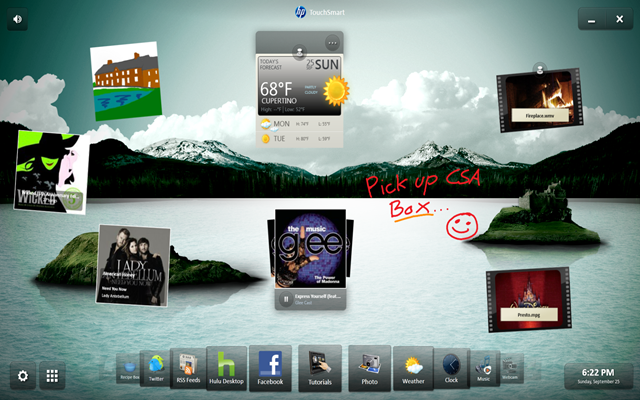640x400 pixels.
Task: Click the 6:22 PM clock display
Action: pyautogui.click(x=598, y=376)
